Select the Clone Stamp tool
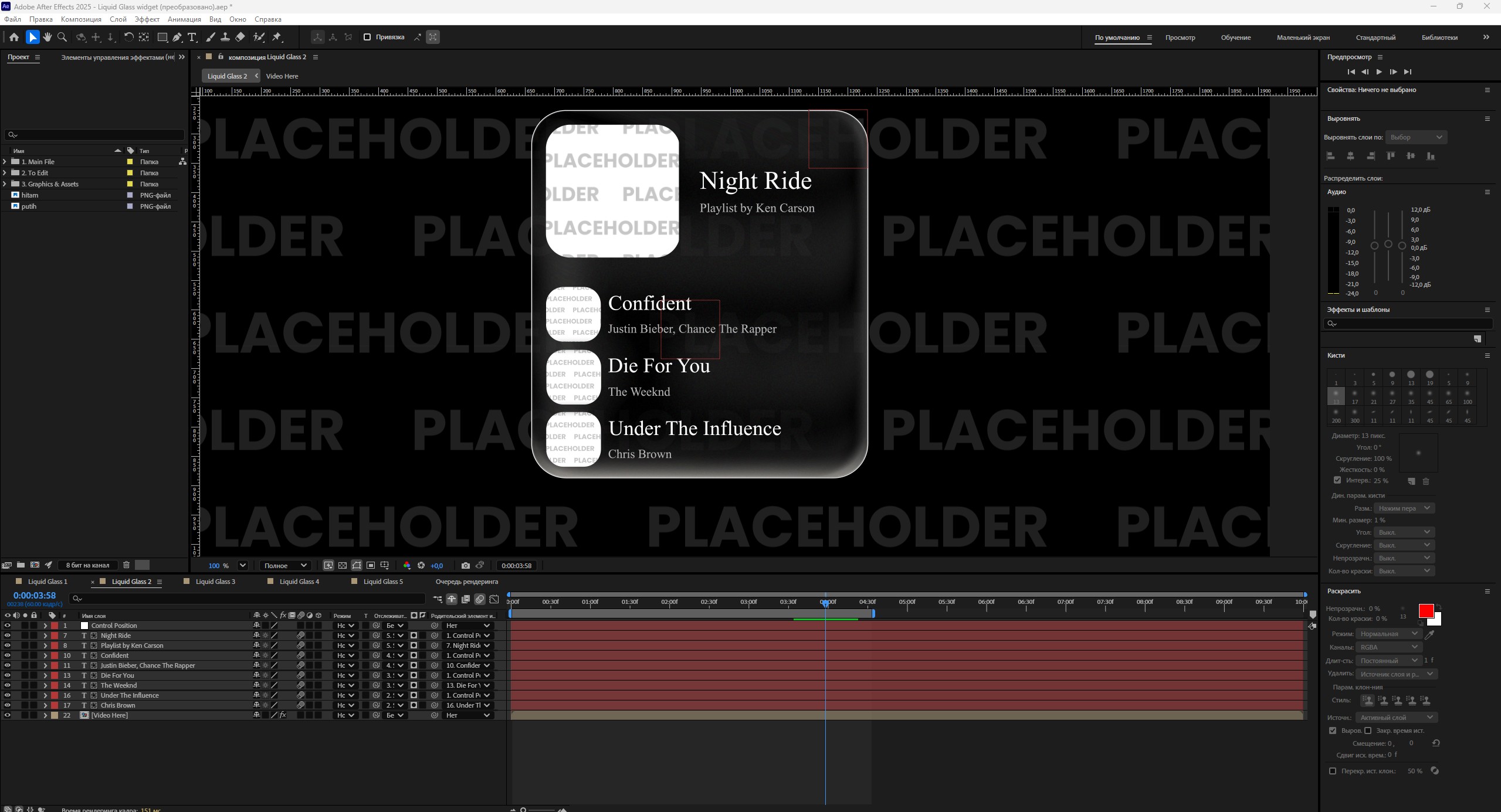Viewport: 1501px width, 812px height. coord(225,37)
